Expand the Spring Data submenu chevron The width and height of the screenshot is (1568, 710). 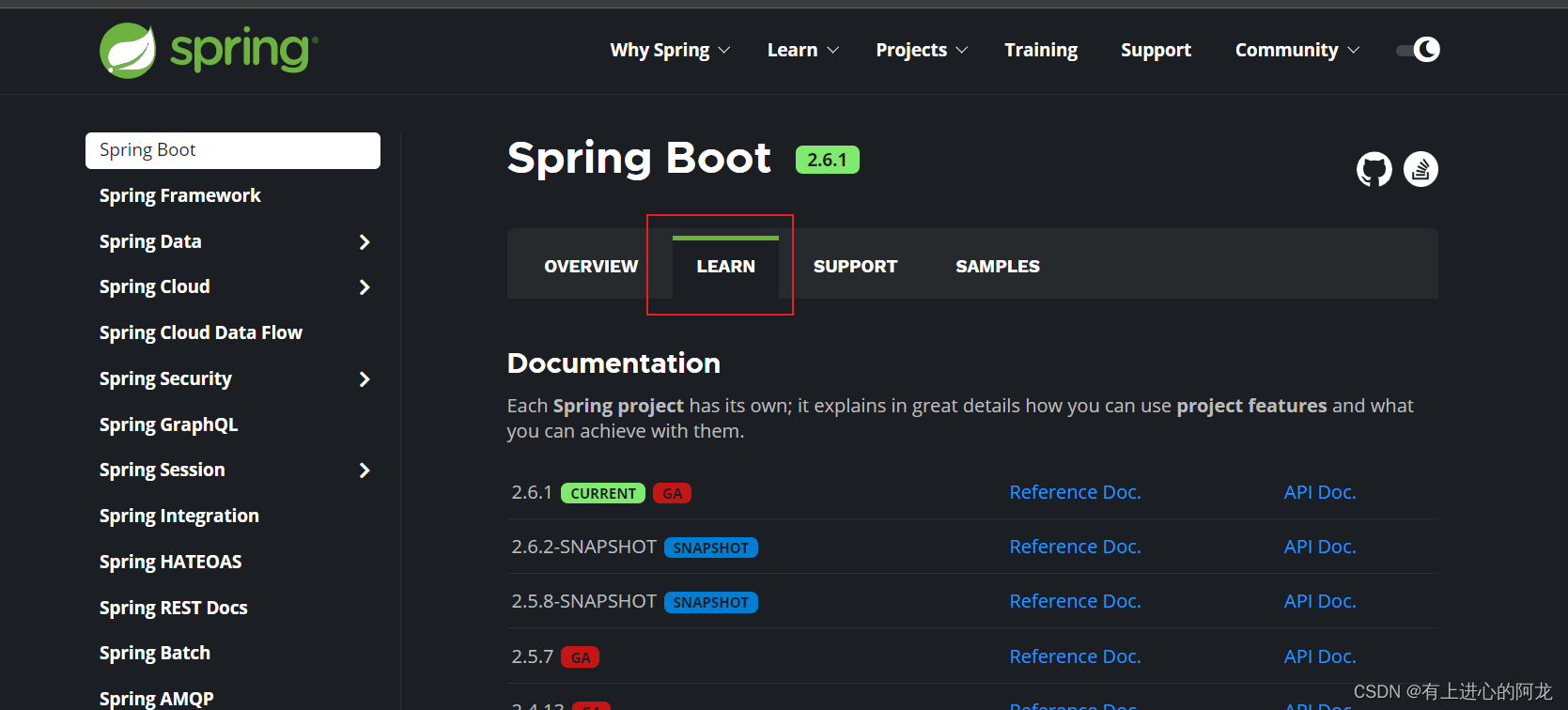point(365,242)
